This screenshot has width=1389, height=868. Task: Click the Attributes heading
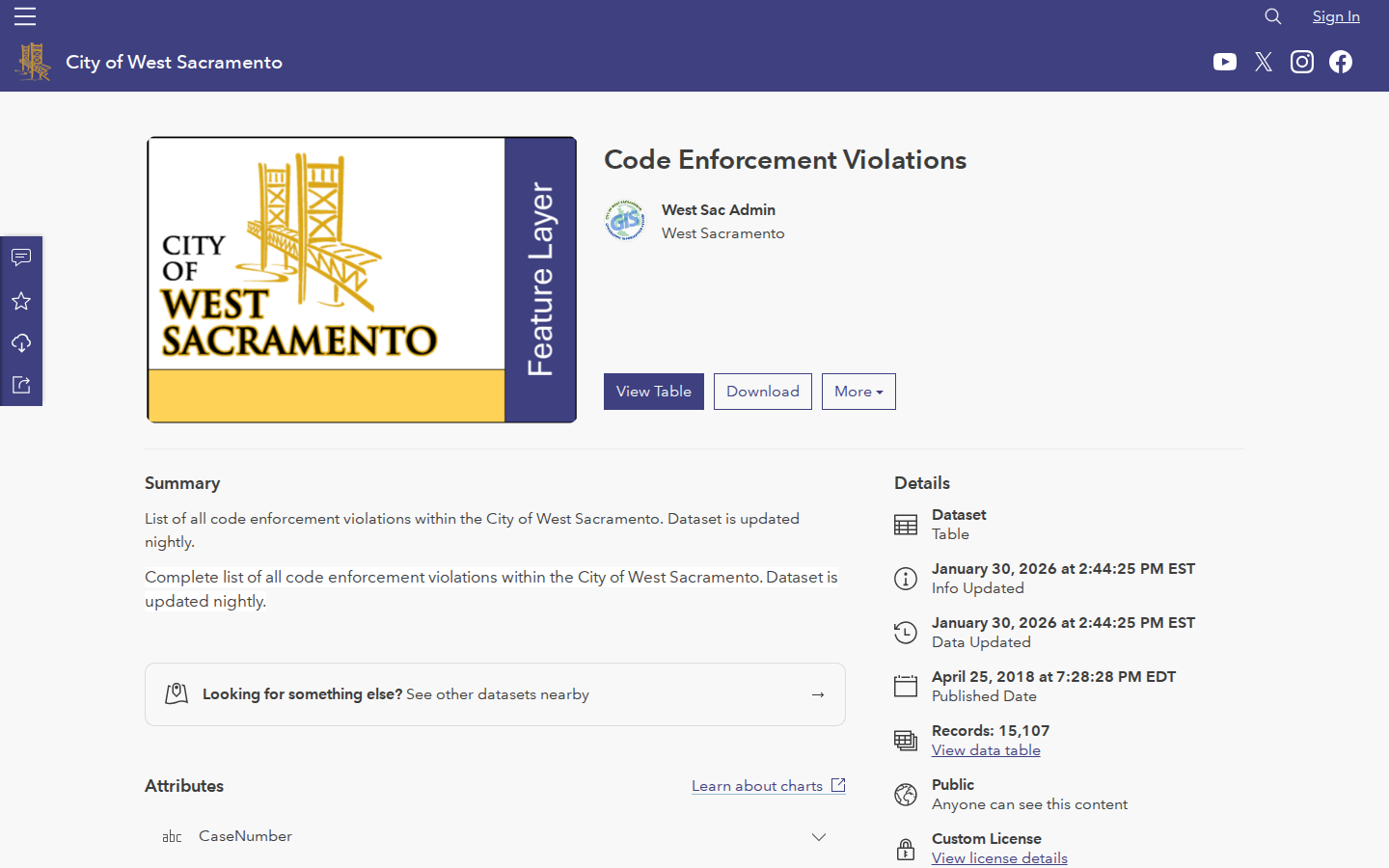(184, 786)
